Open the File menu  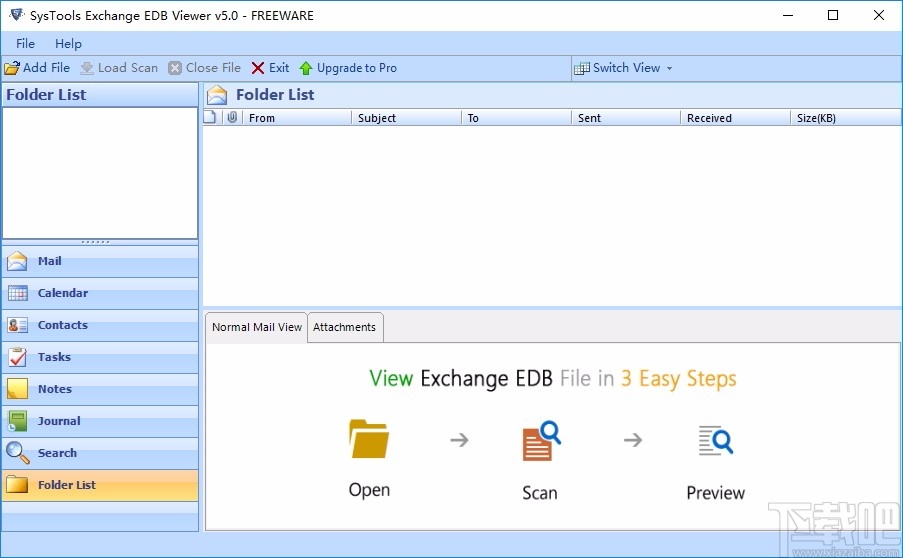(x=25, y=44)
